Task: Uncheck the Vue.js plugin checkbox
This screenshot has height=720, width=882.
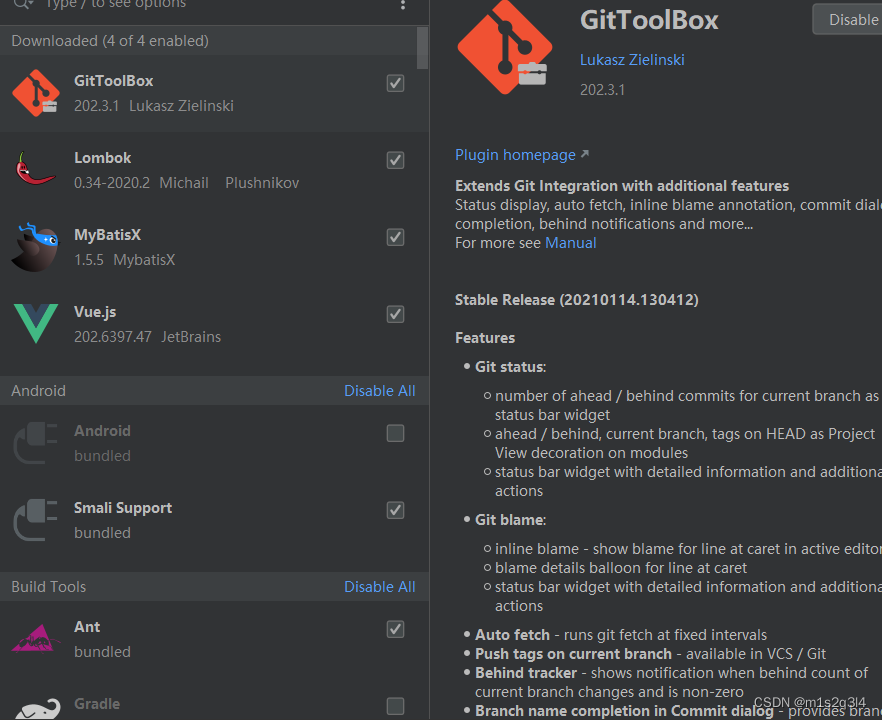Action: pos(395,314)
